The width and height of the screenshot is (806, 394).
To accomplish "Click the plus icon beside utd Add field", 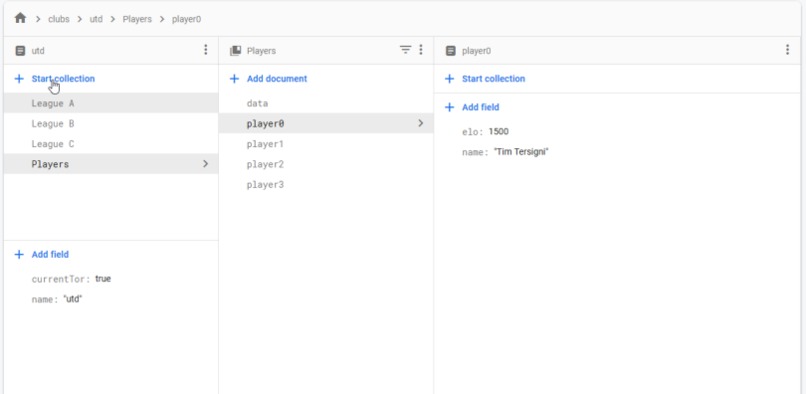I will click(19, 254).
